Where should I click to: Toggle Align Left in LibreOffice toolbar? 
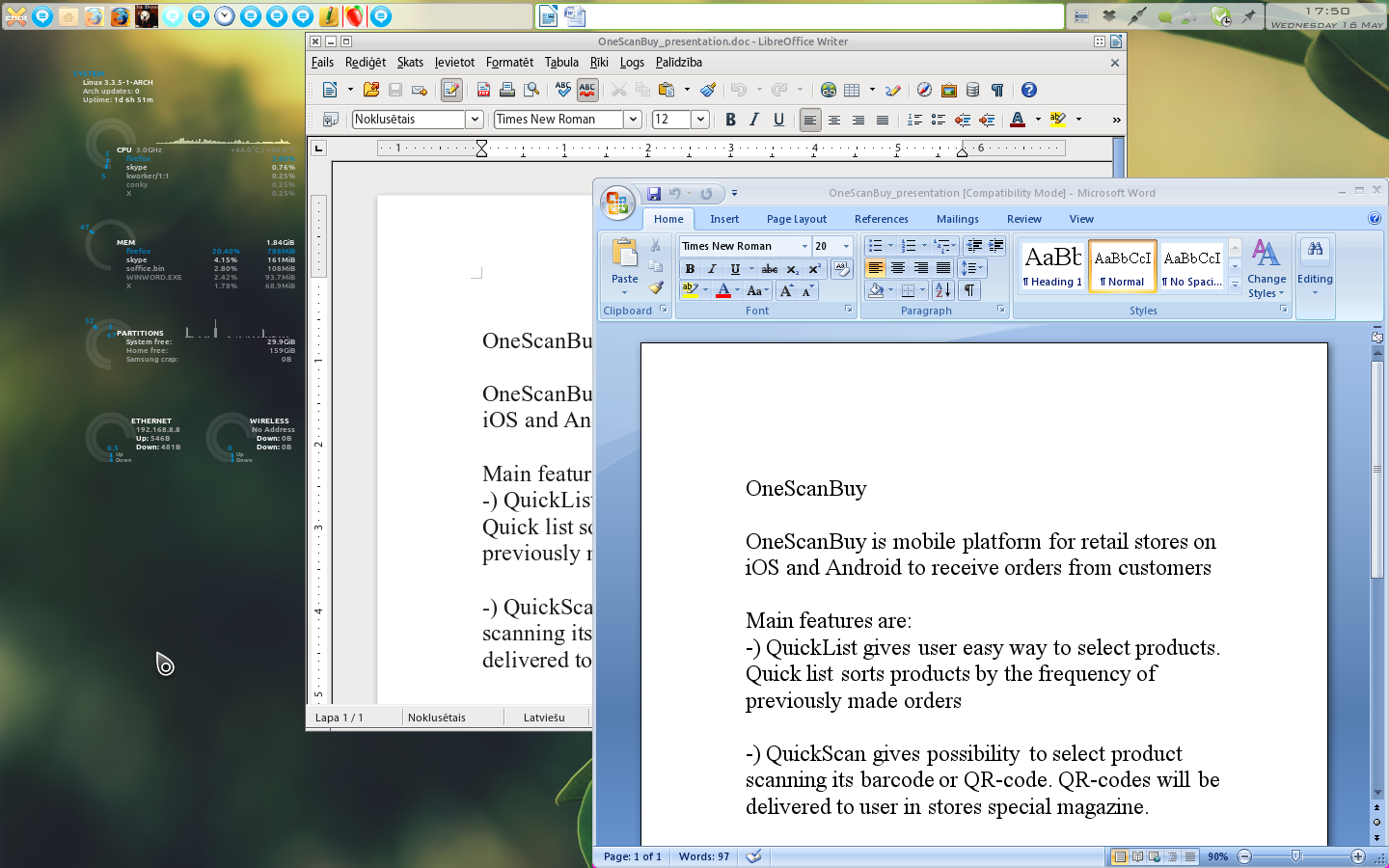pyautogui.click(x=810, y=120)
